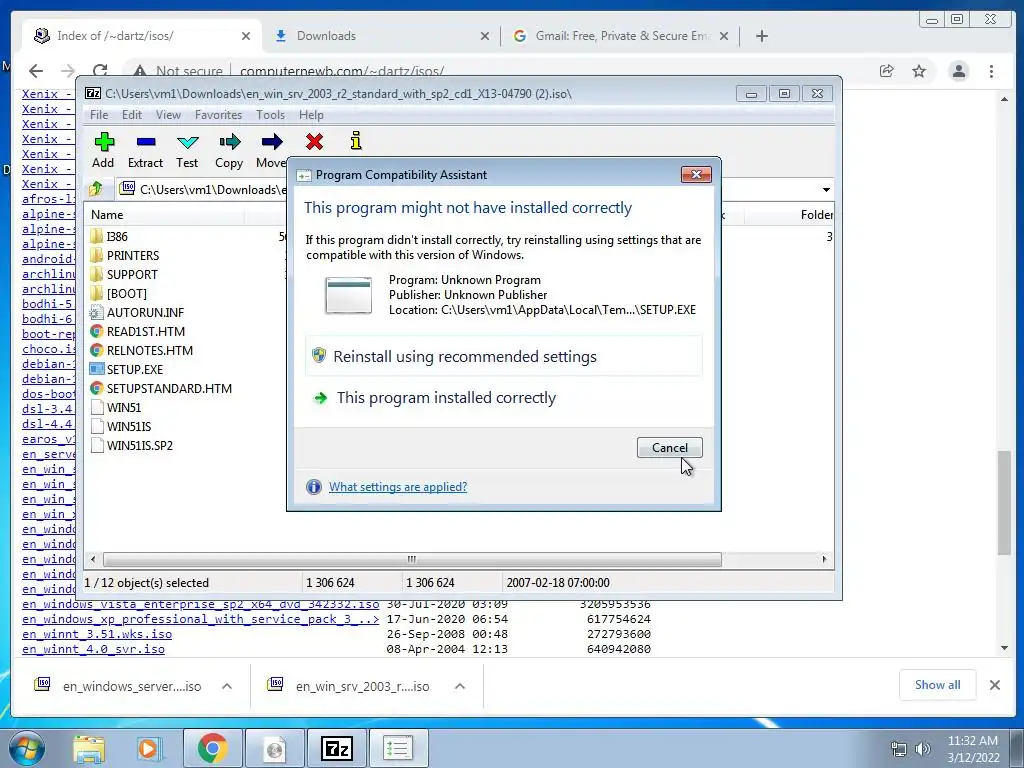This screenshot has width=1024, height=768.
Task: Select AUTORUN.INF file
Action: (145, 312)
